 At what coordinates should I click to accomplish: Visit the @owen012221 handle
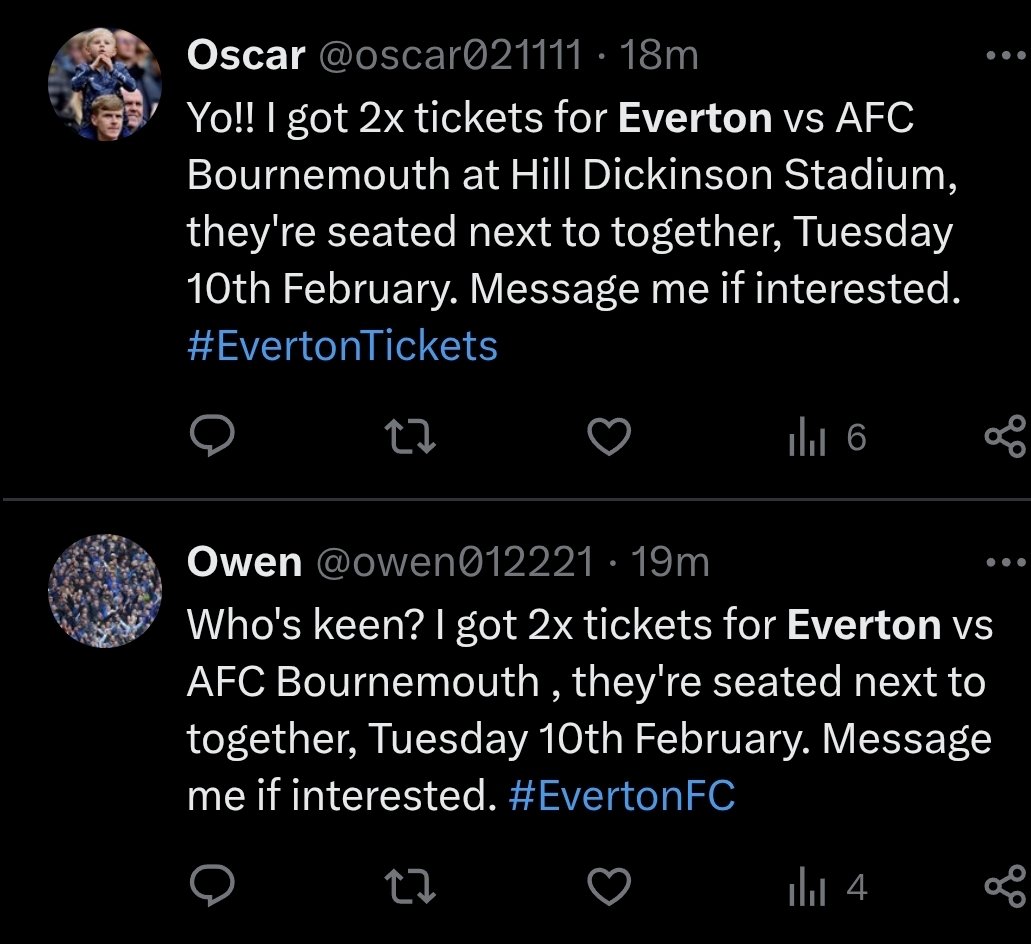455,562
